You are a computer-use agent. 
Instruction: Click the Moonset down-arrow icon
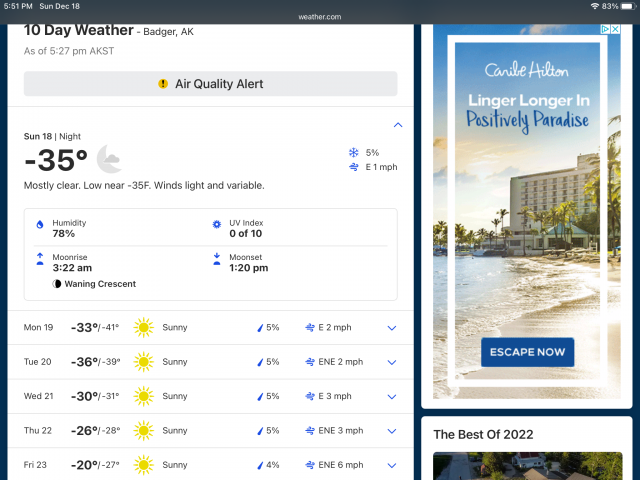point(217,258)
